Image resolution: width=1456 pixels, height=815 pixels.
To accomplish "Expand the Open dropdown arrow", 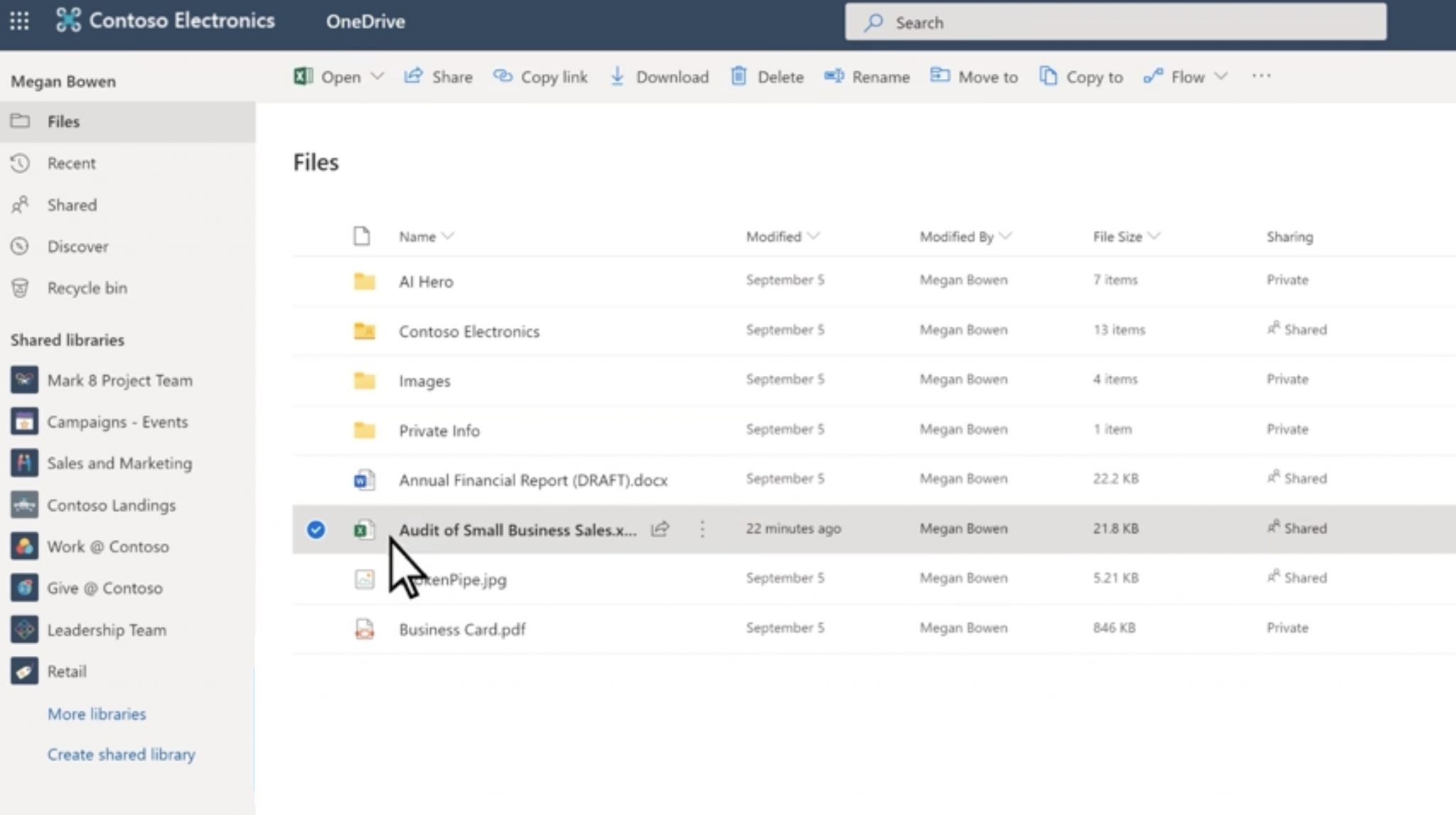I will pos(378,76).
